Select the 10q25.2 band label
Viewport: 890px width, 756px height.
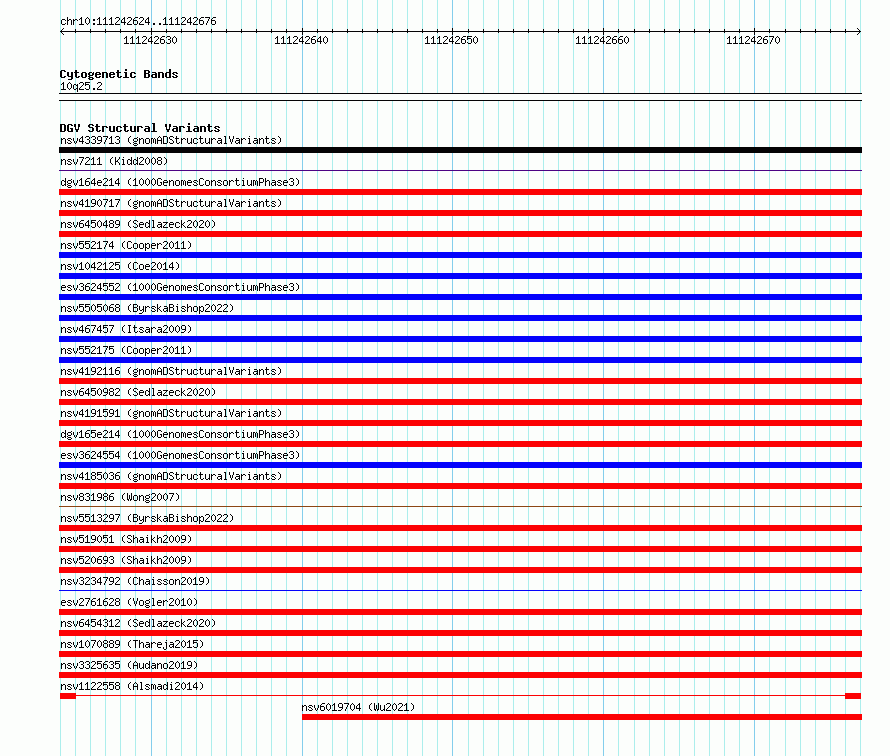click(x=81, y=86)
